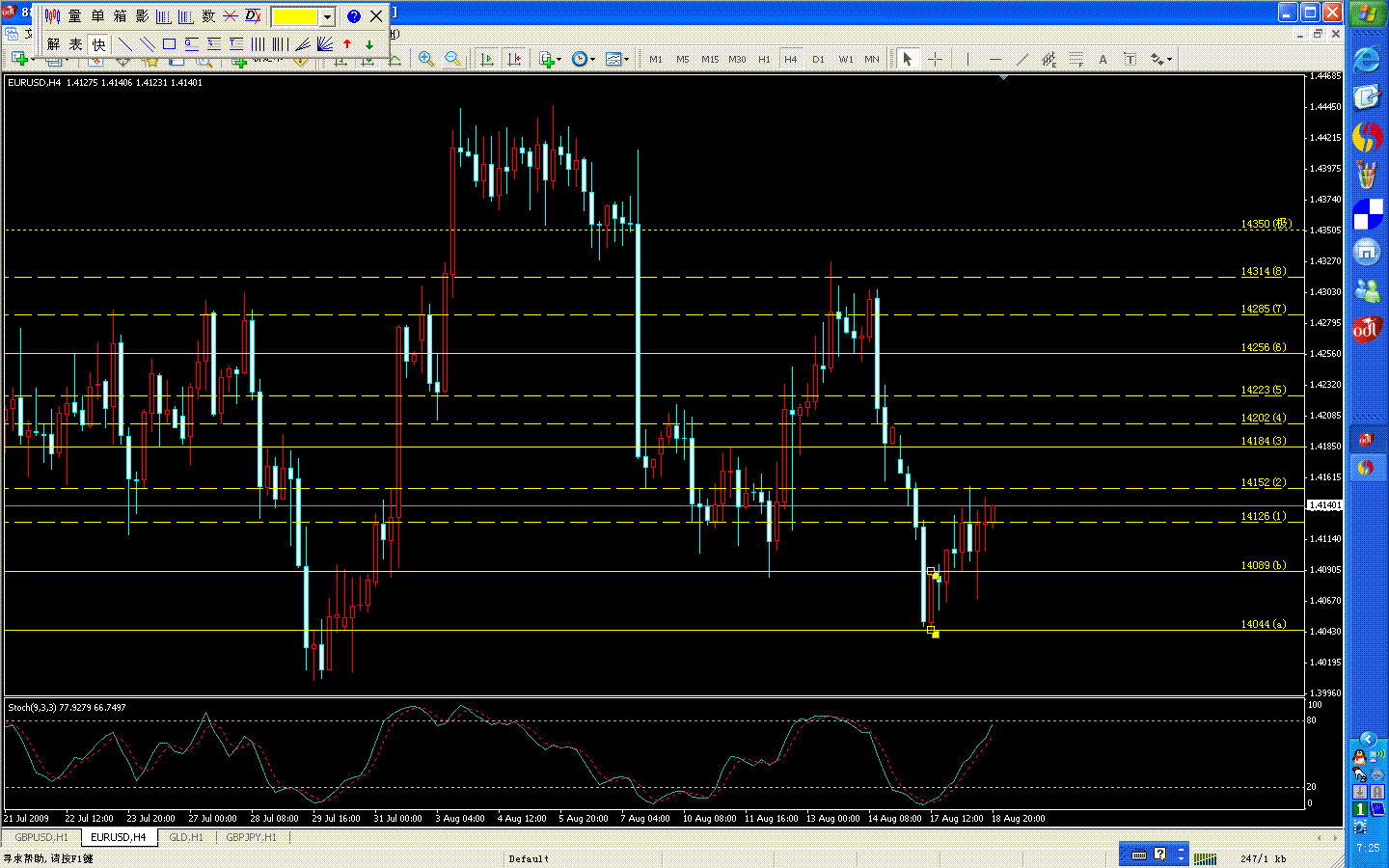Click the 影 button in floating toolbar
The width and height of the screenshot is (1389, 868).
(x=142, y=16)
